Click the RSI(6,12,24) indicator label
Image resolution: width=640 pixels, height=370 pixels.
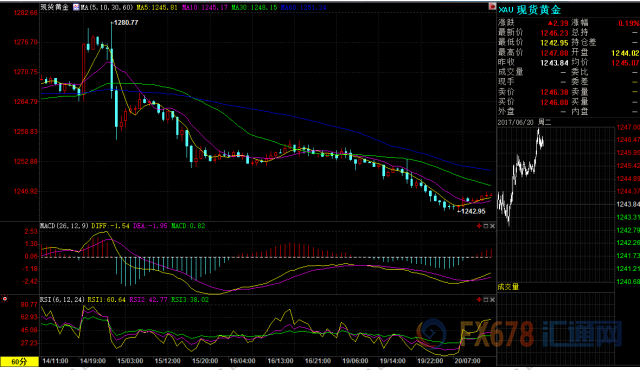62,300
